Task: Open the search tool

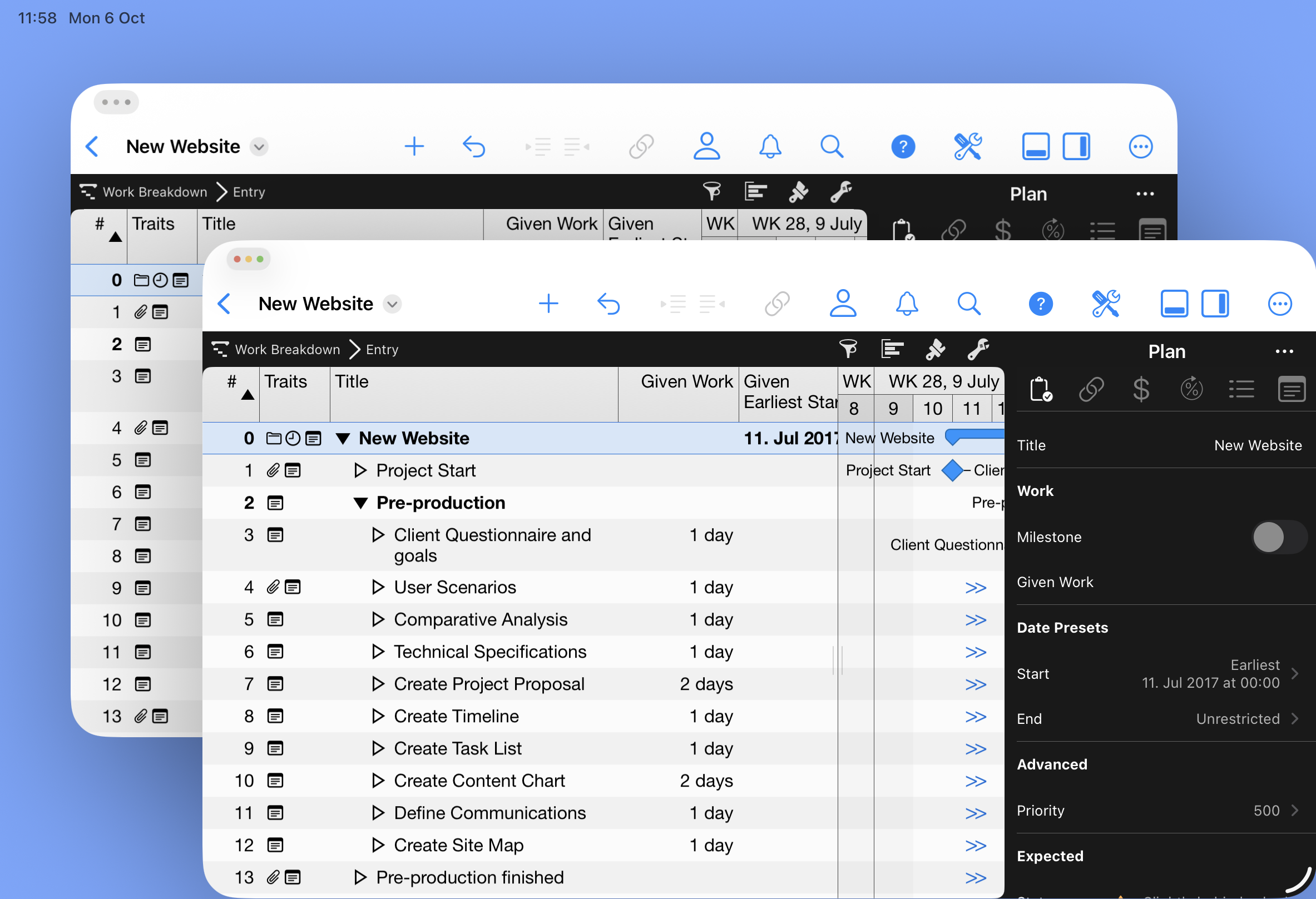Action: point(969,304)
